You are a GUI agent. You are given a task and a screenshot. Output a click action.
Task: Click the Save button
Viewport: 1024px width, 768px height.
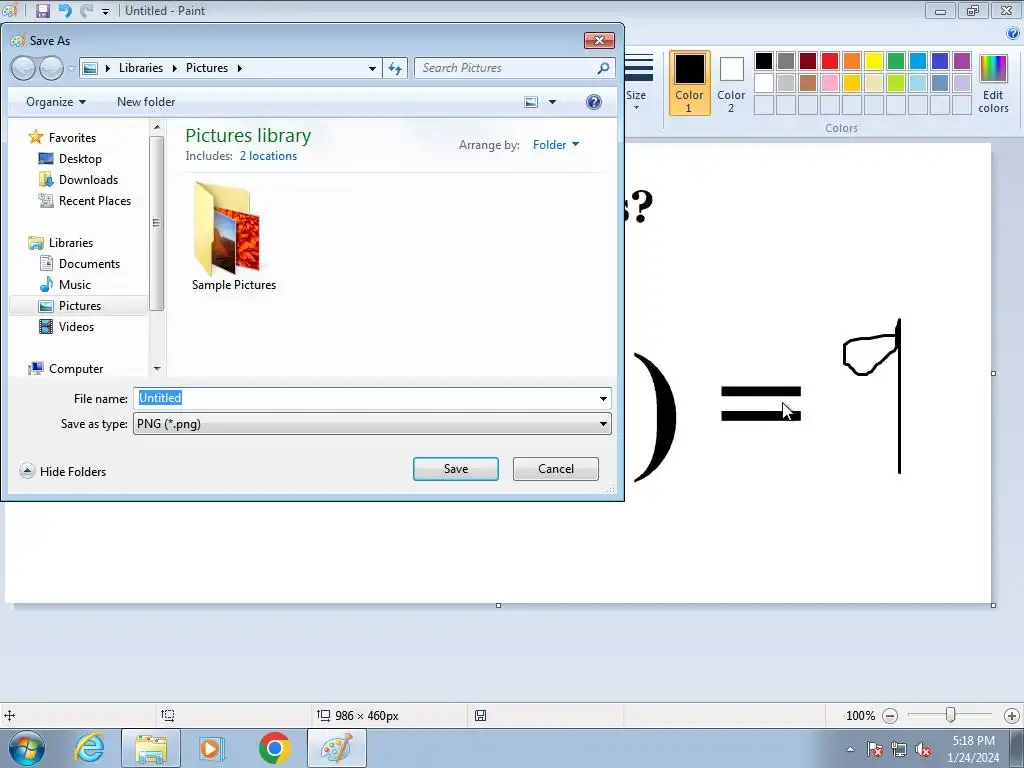pos(456,469)
